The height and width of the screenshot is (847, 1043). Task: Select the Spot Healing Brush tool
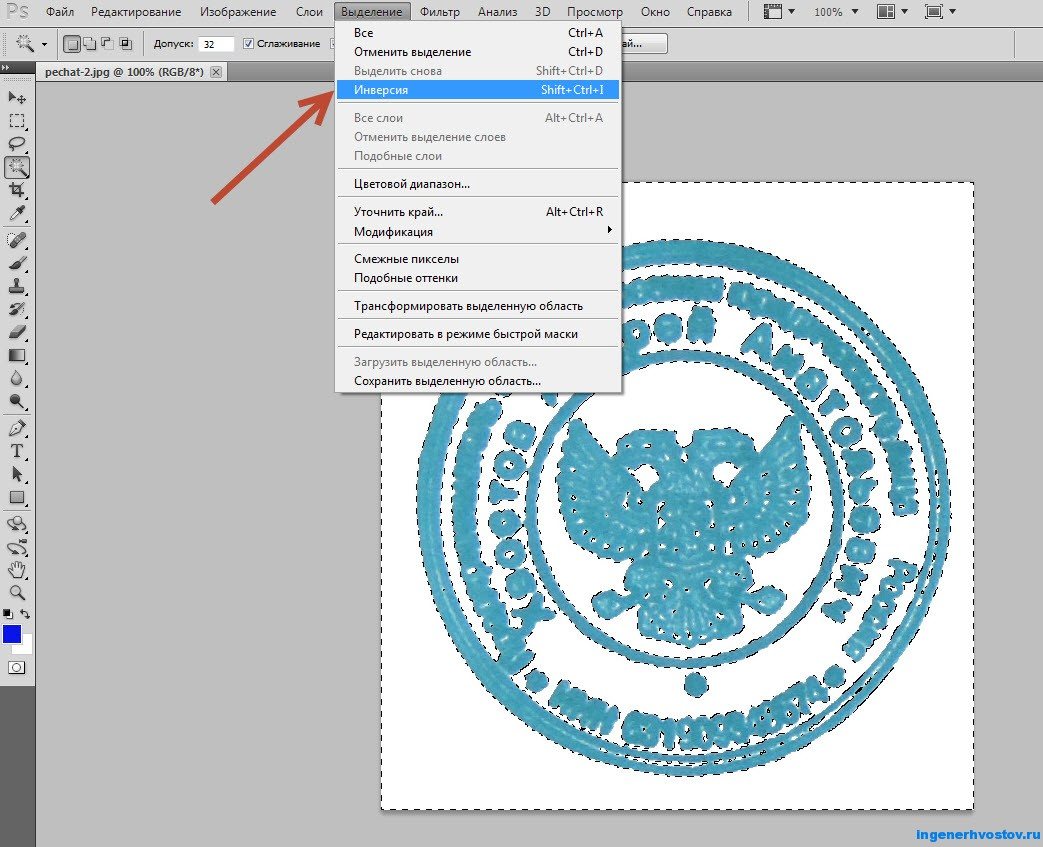point(17,240)
